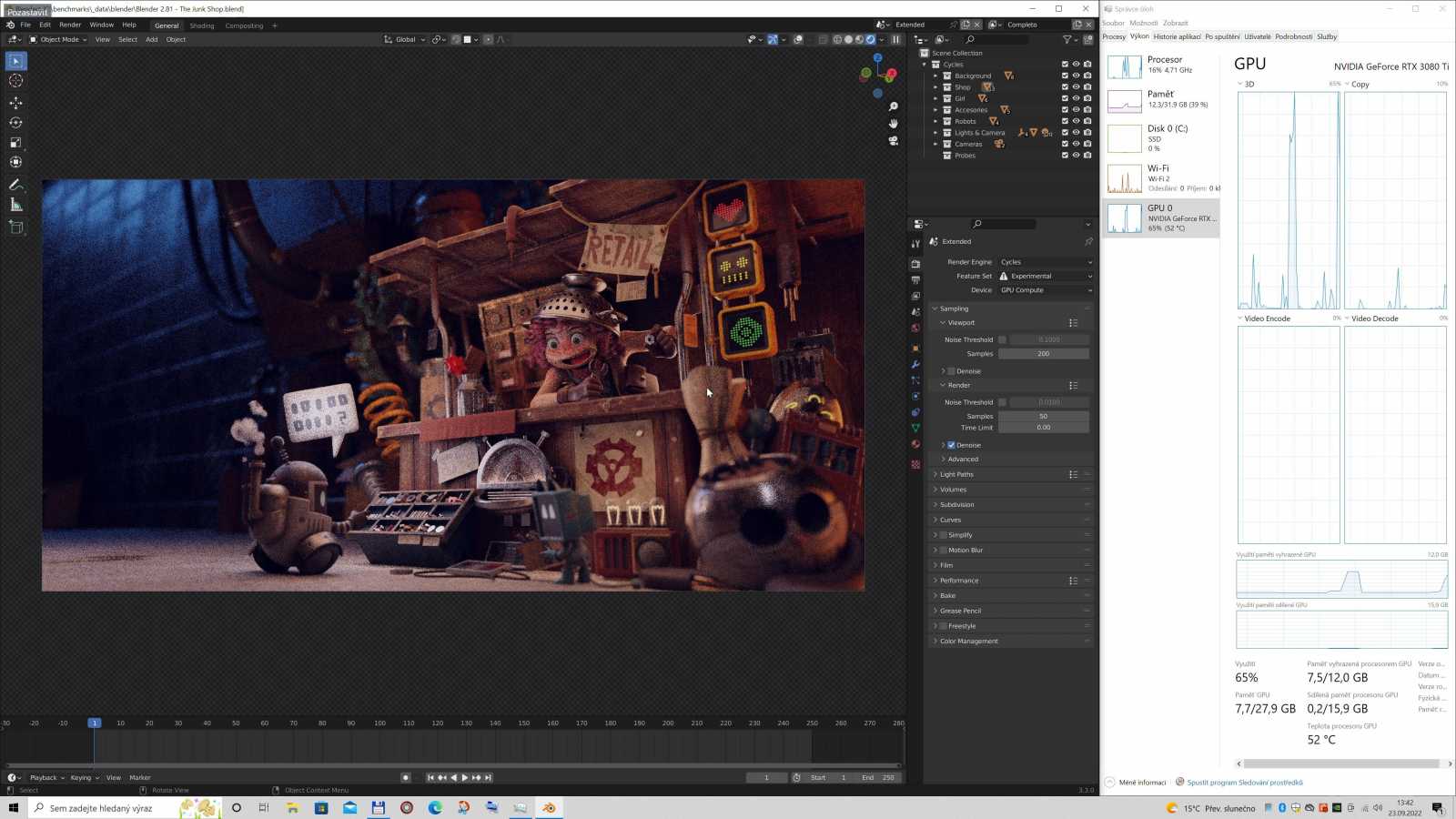Open Task Manager Podrobnosti tab
Viewport: 1456px width, 819px height.
pos(1293,36)
